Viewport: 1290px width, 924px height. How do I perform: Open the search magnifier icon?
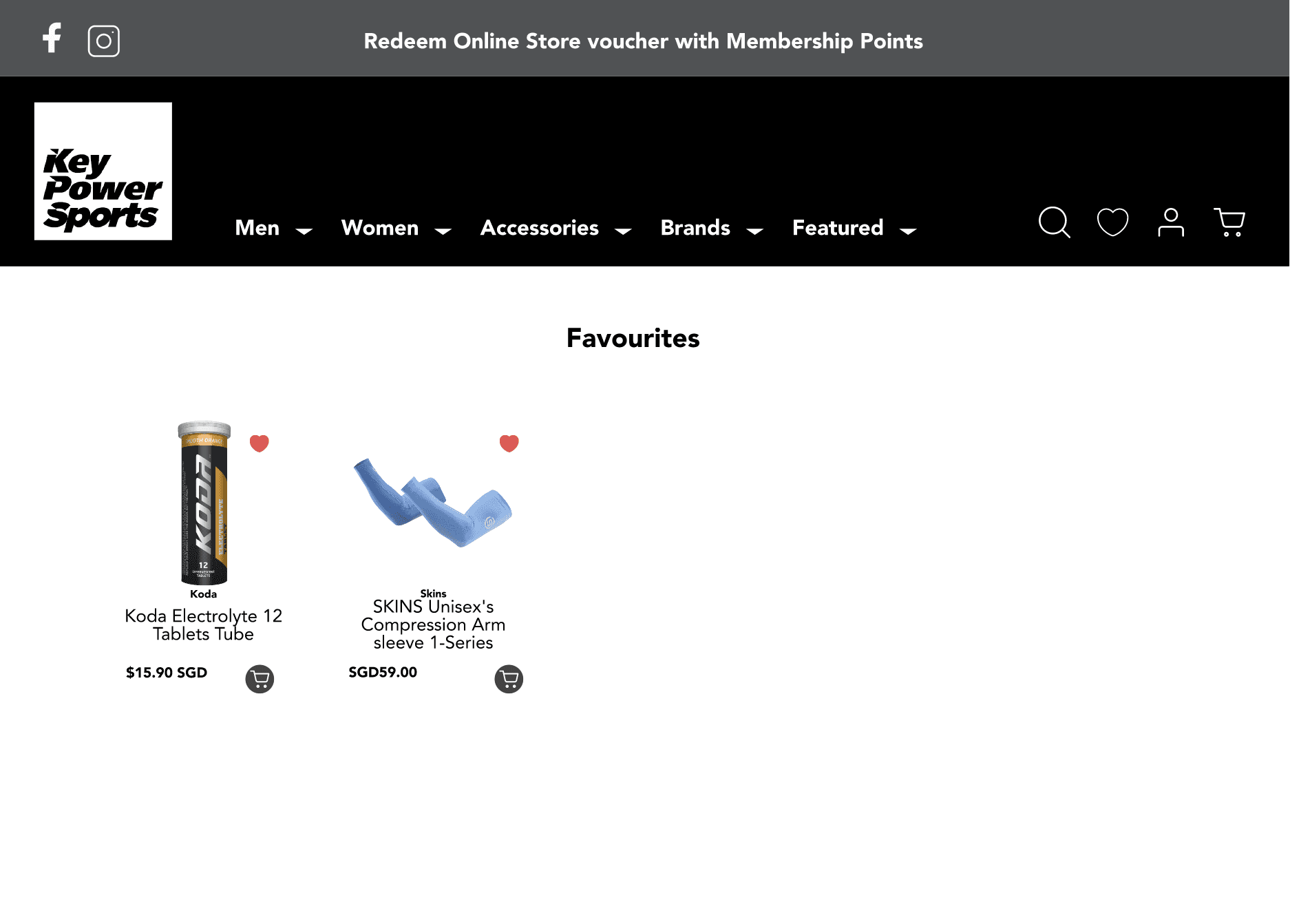[x=1054, y=222]
